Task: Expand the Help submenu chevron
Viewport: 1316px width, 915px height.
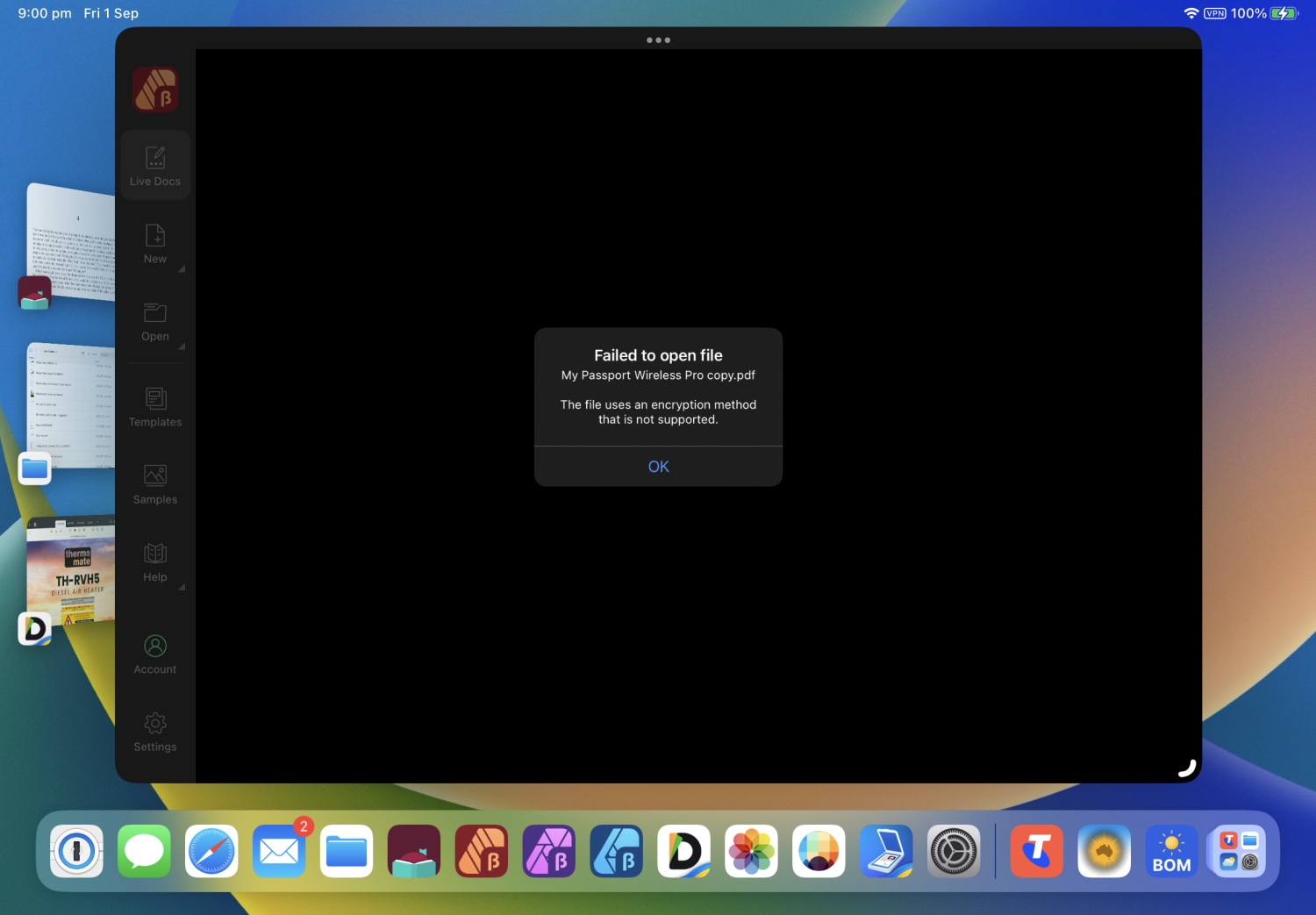Action: [182, 587]
